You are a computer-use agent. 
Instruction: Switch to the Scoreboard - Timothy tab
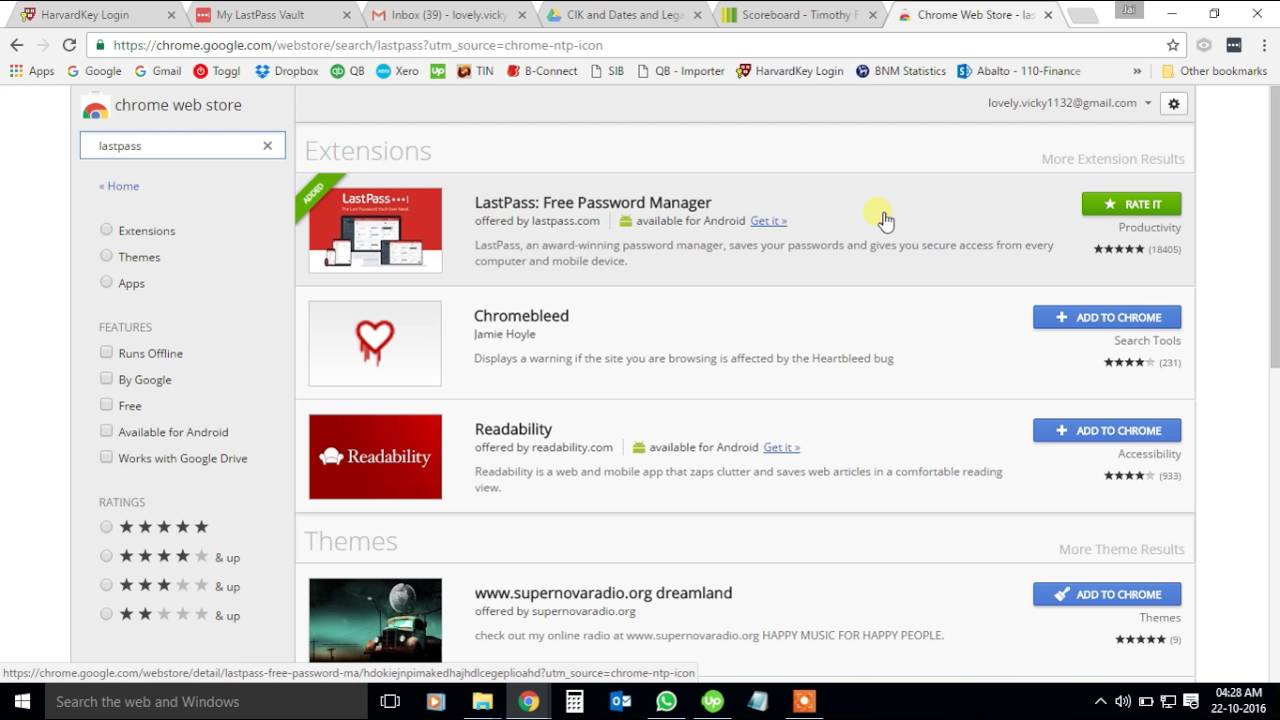point(800,15)
